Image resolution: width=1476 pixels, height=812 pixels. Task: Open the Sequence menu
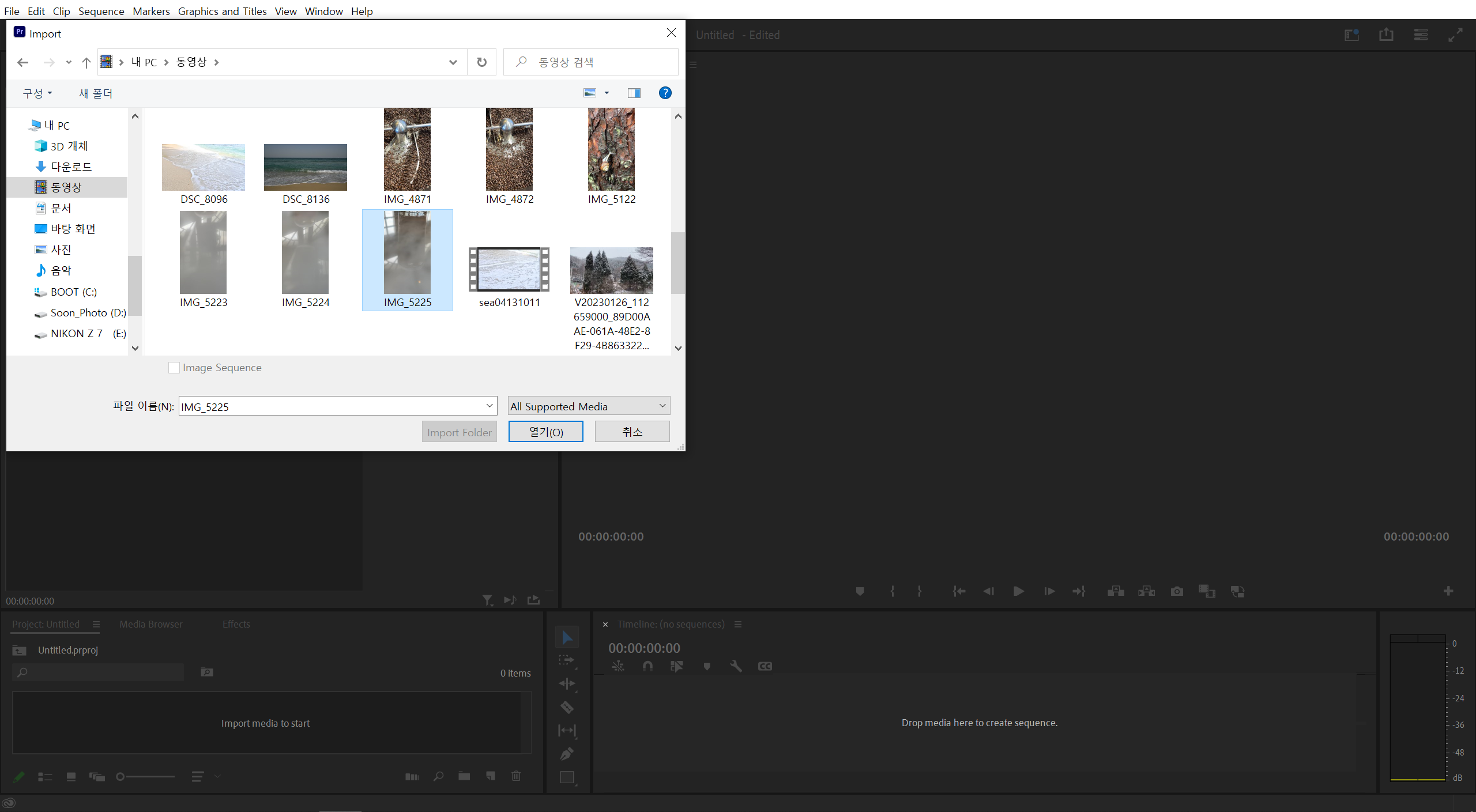coord(101,11)
